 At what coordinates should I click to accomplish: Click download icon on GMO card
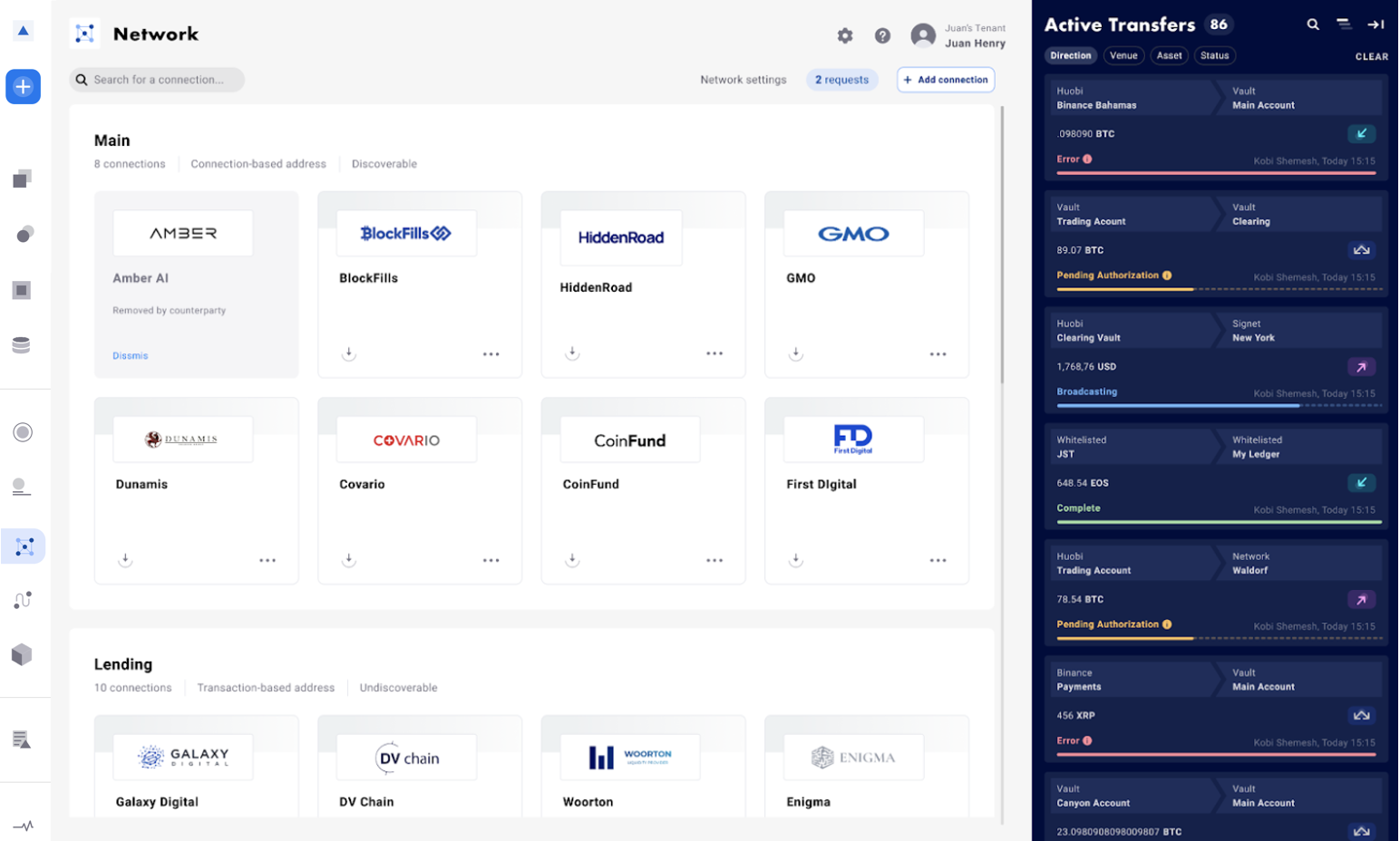click(x=796, y=353)
